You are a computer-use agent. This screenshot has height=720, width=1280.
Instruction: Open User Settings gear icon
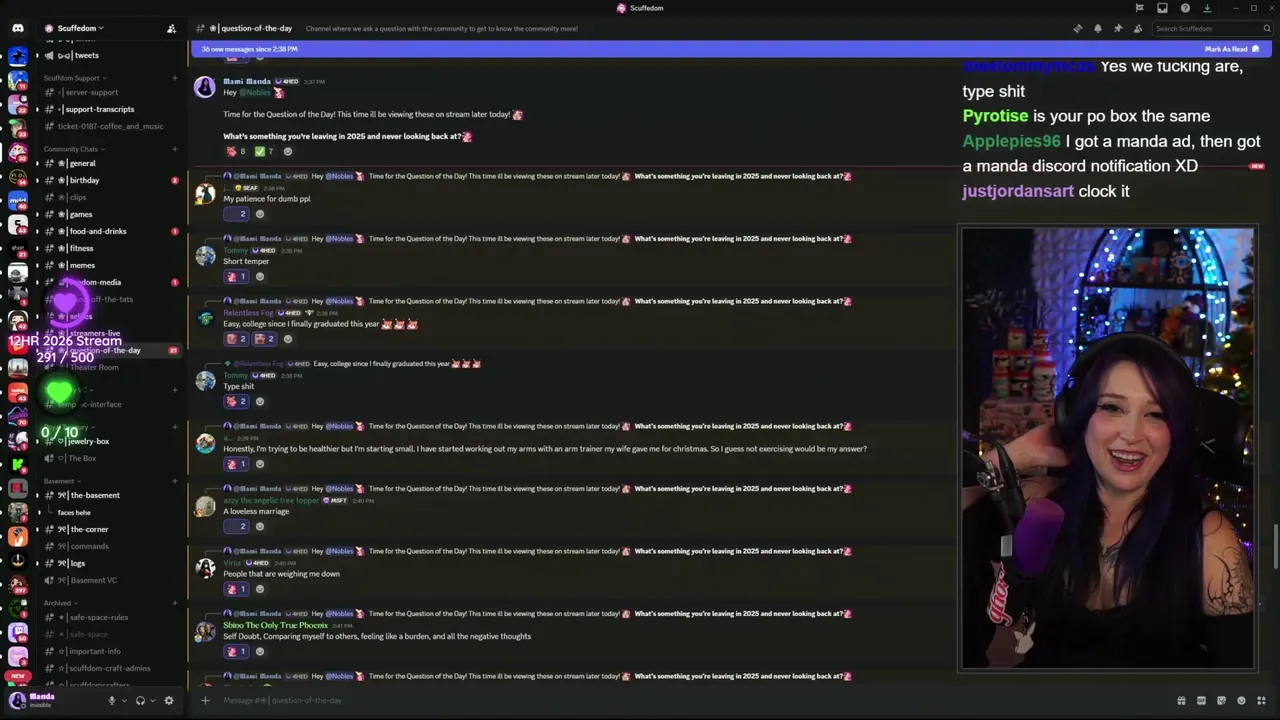click(168, 700)
